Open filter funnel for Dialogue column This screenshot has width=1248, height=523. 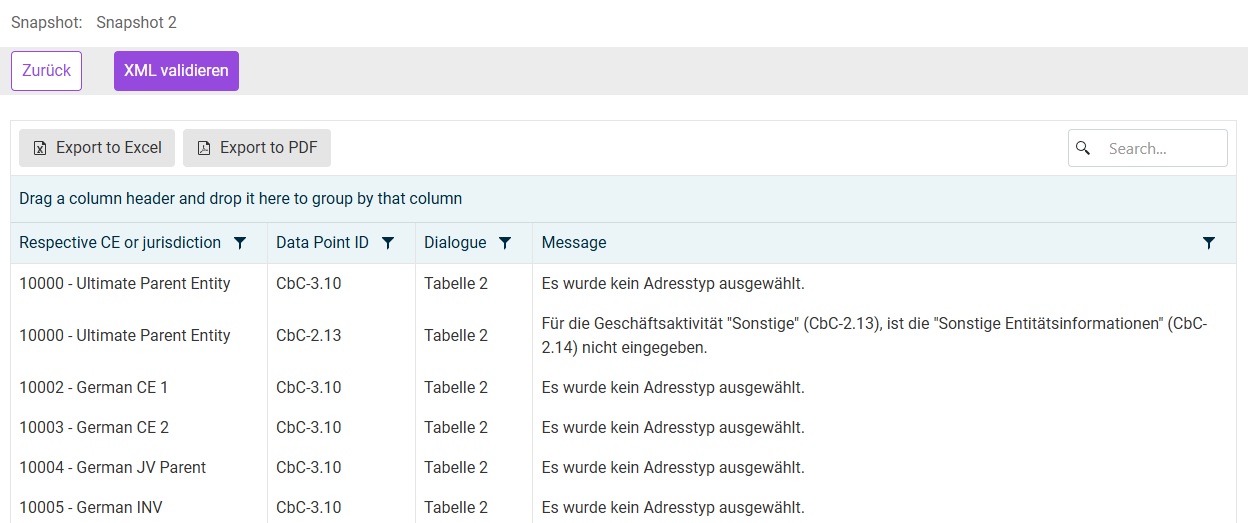click(x=505, y=243)
